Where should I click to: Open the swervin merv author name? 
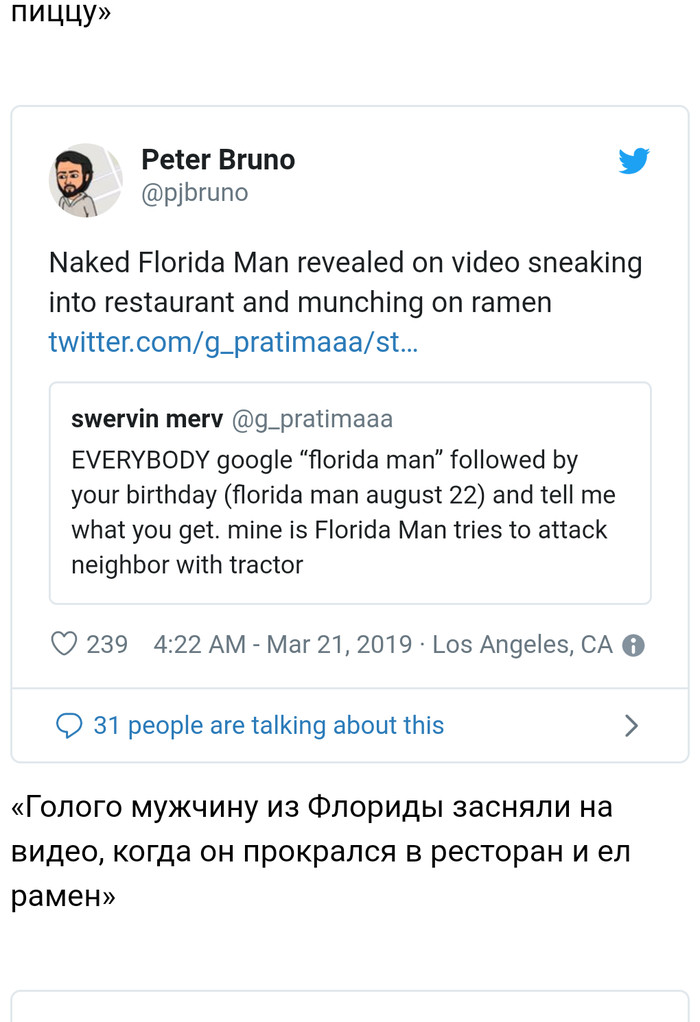146,418
